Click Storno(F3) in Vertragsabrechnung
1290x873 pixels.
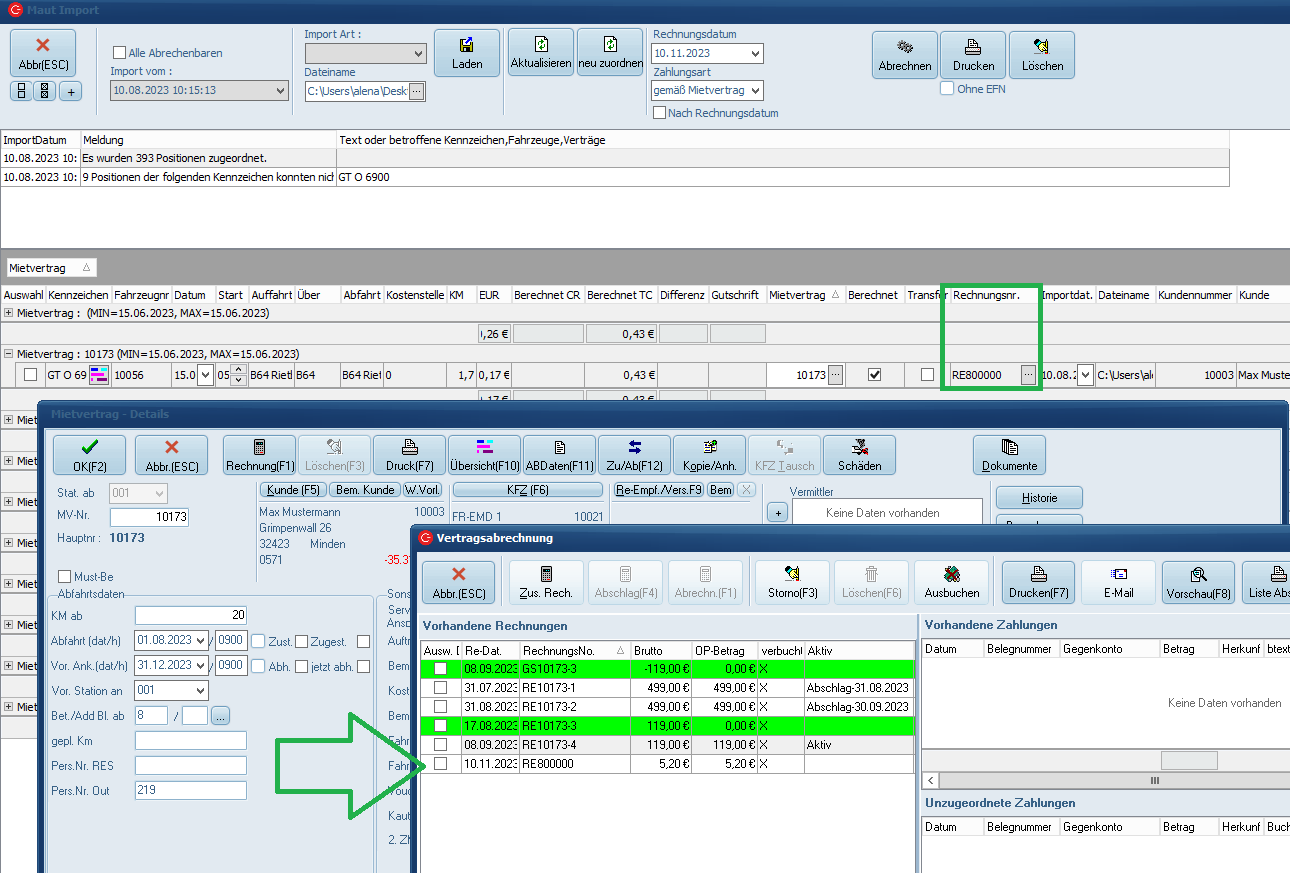point(791,582)
